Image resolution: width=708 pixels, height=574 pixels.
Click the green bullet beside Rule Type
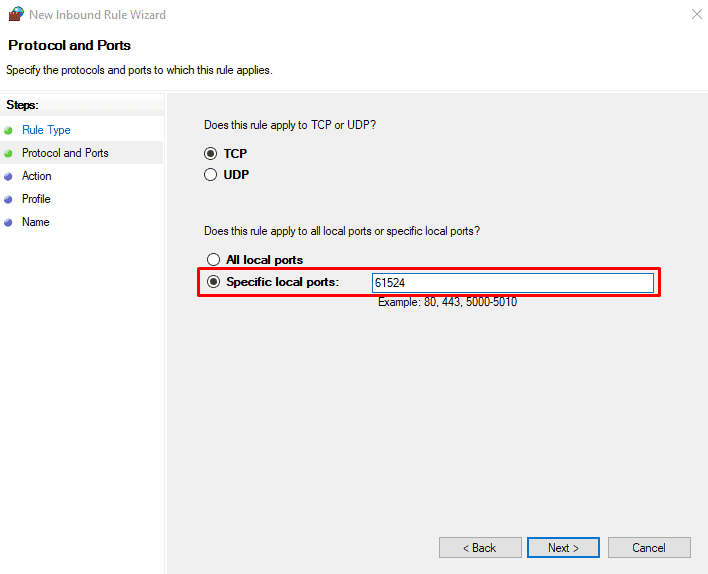9,130
